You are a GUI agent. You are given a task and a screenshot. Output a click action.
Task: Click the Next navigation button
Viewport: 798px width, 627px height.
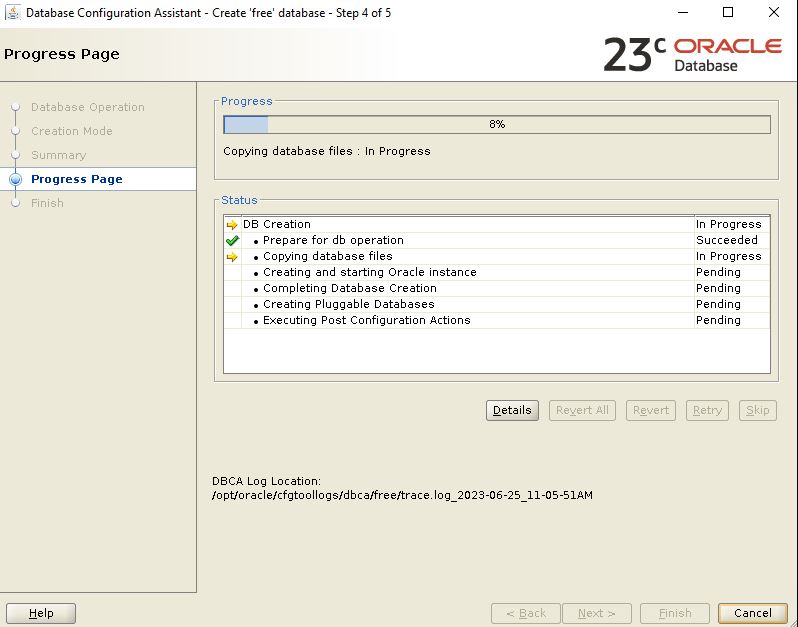point(597,613)
